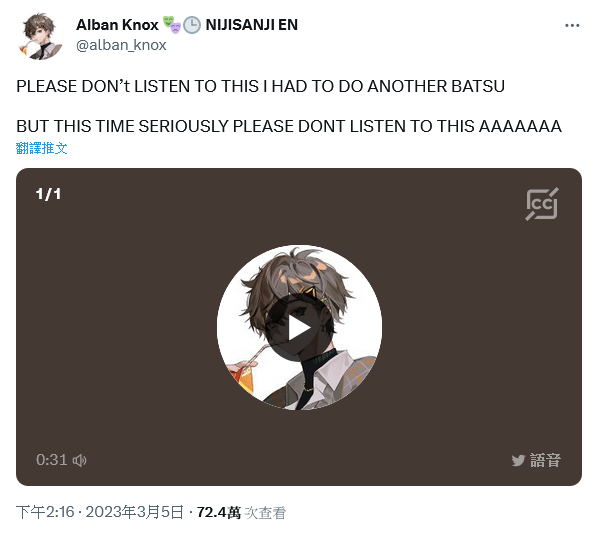Open the three-dot more options menu
This screenshot has width=598, height=536.
tap(572, 26)
